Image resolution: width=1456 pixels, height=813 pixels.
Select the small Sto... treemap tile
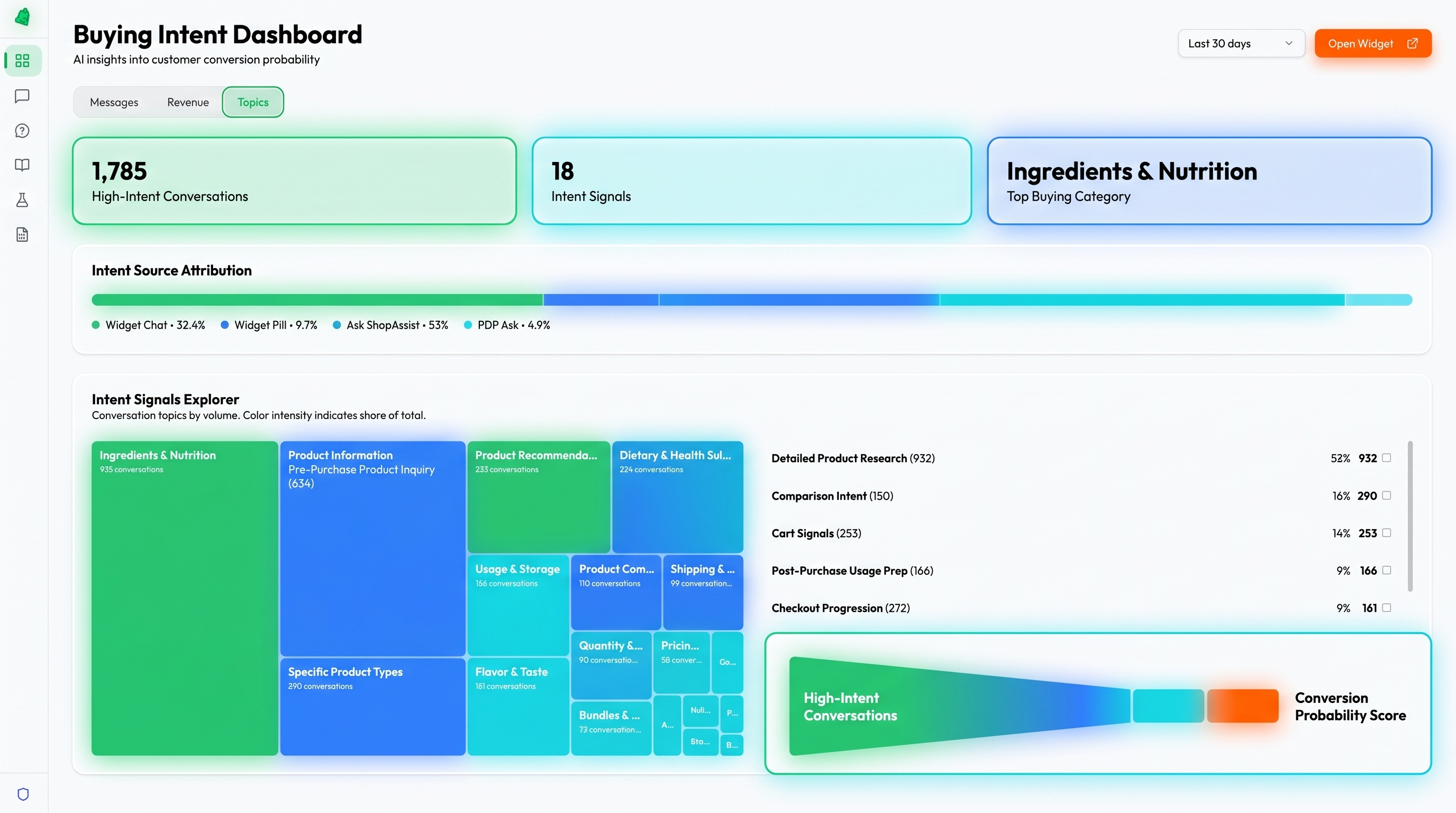click(x=700, y=742)
